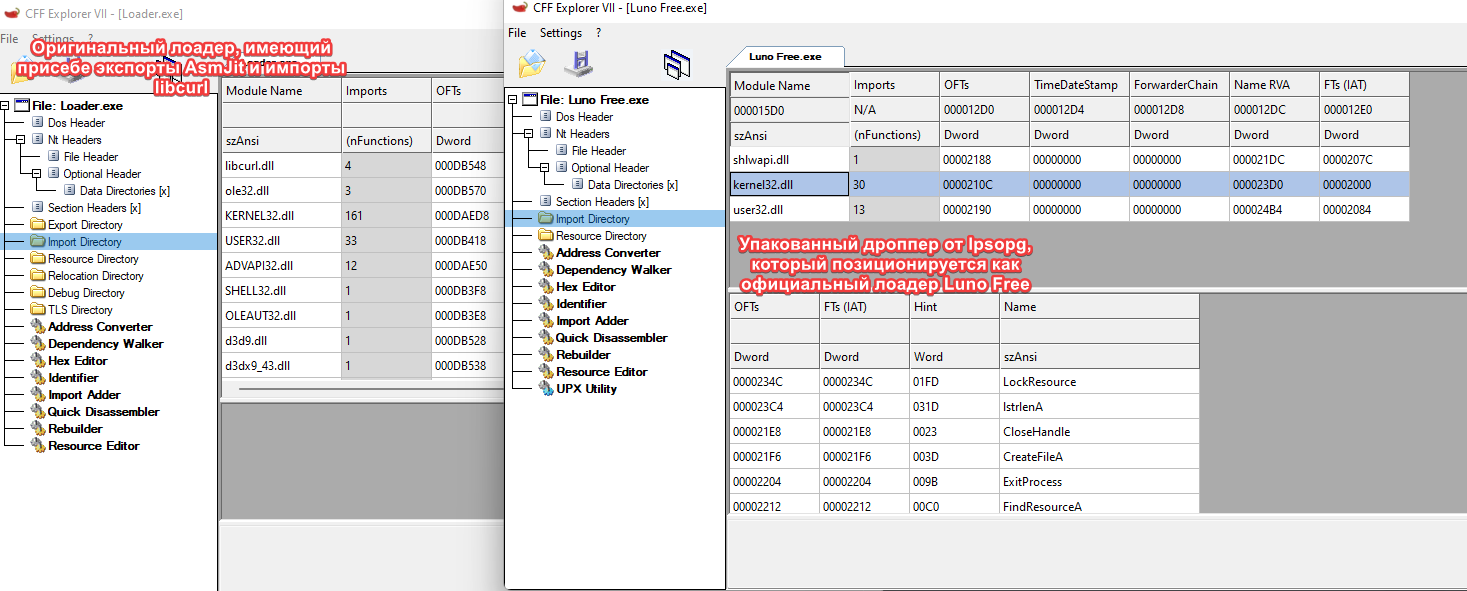Collapse Optional Header node in Luno Free tree
The image size is (1467, 591).
coord(546,168)
